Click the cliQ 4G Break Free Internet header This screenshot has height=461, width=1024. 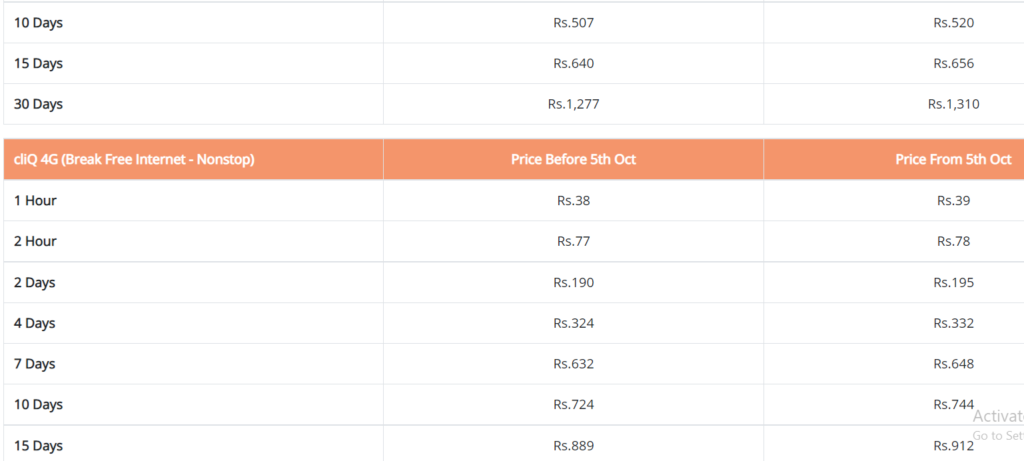pos(134,159)
